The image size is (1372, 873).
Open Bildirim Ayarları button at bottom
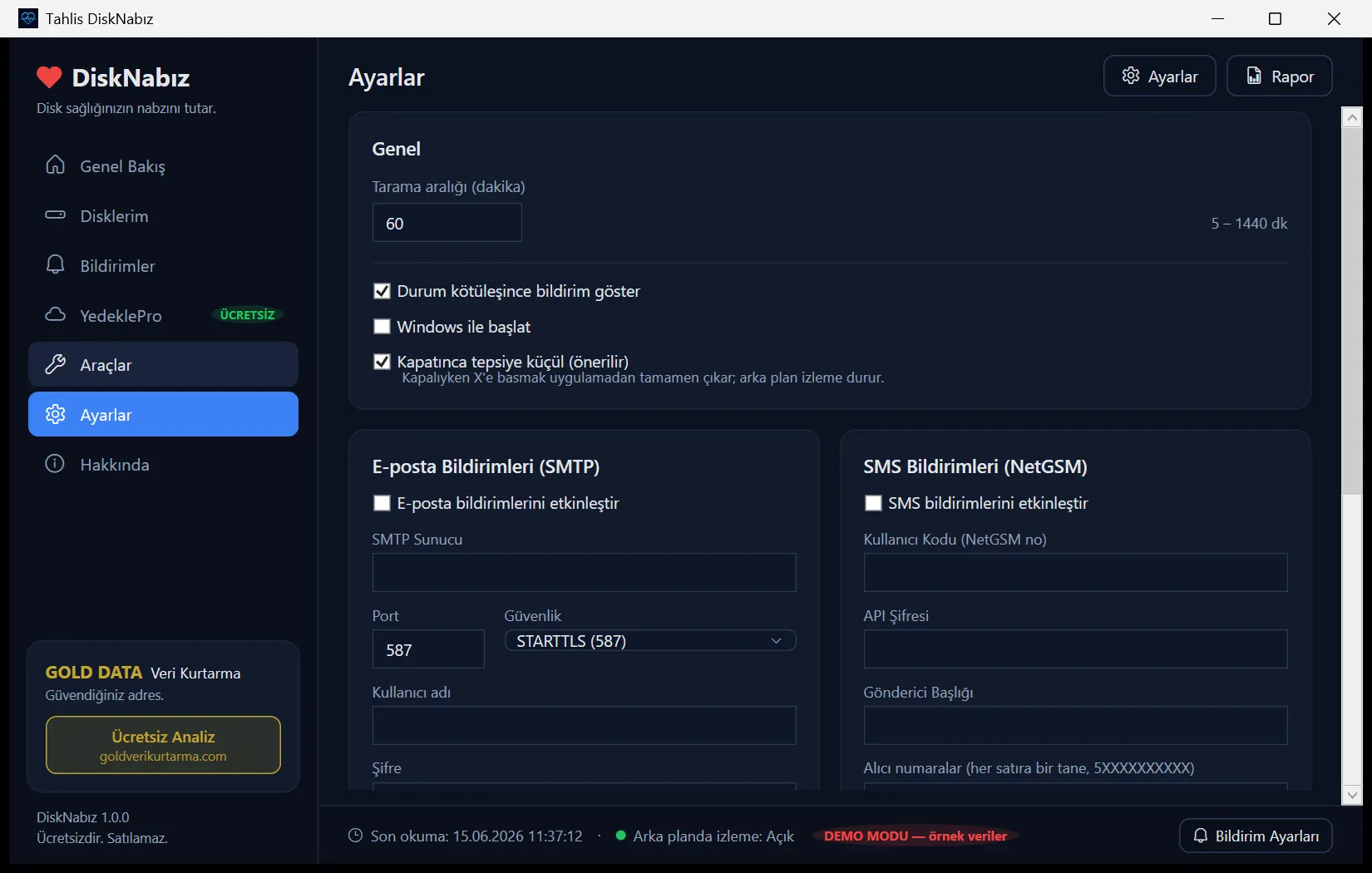[1256, 836]
